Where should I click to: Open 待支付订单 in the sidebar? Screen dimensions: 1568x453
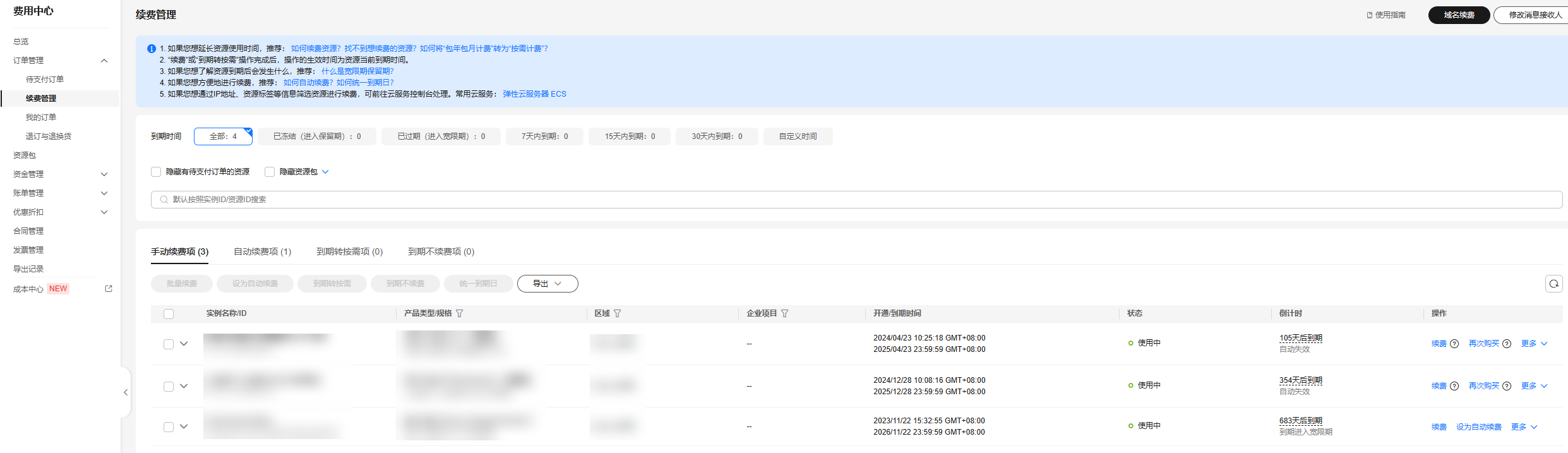(45, 80)
